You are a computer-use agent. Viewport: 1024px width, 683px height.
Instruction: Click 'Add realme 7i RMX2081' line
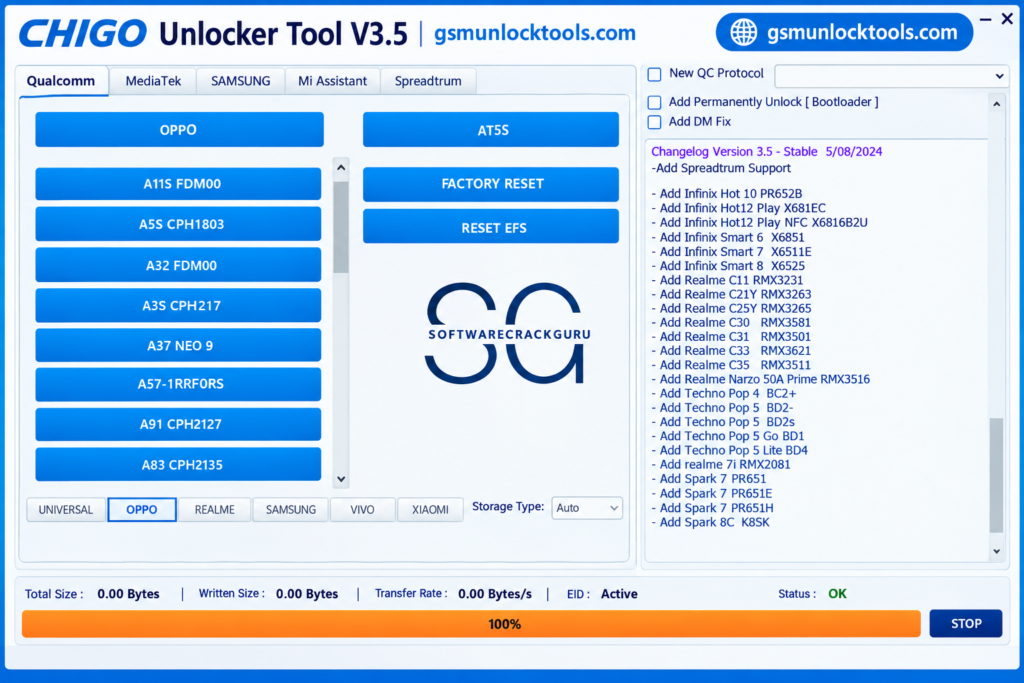coord(721,465)
